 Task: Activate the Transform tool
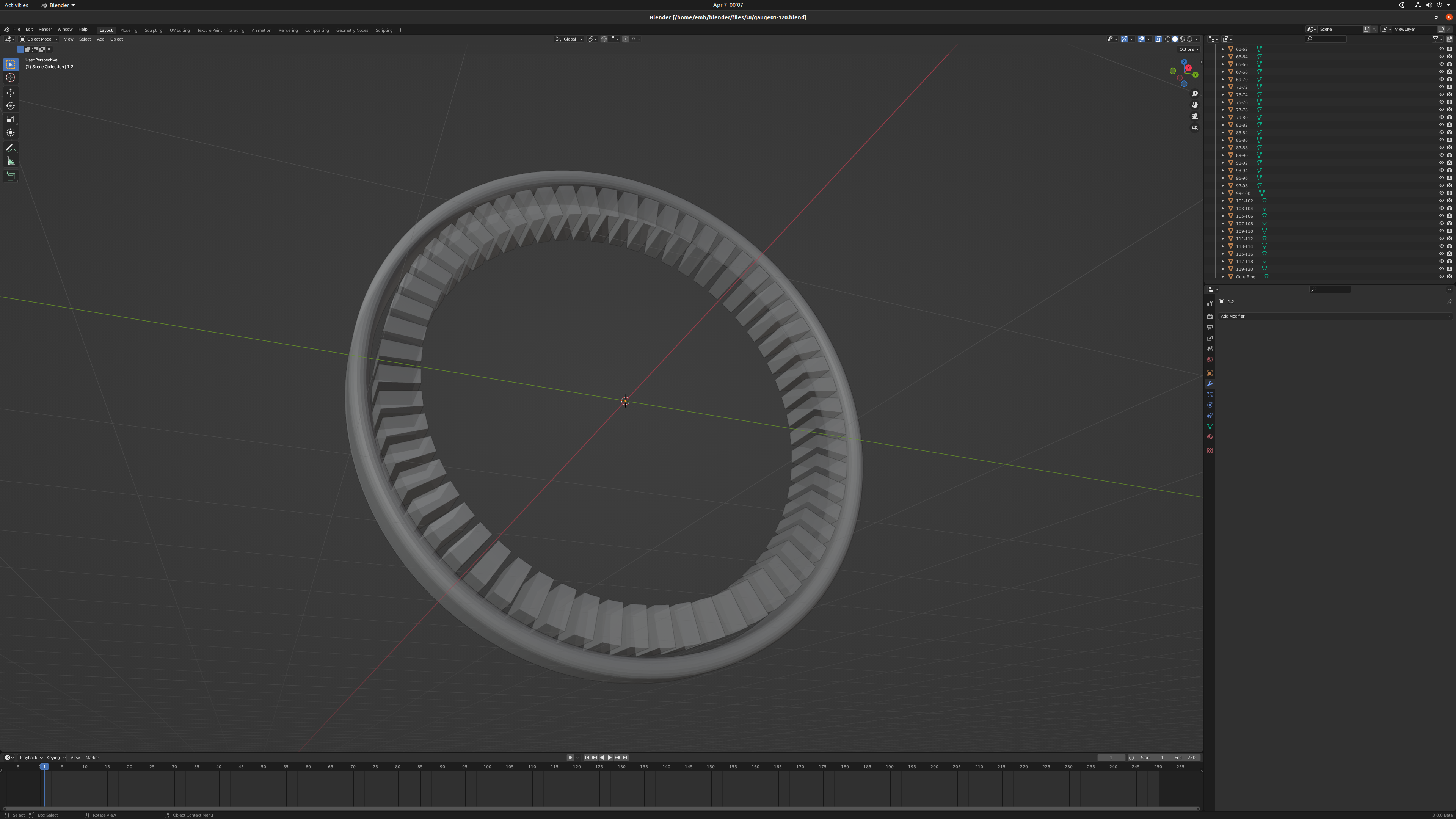pos(11,132)
